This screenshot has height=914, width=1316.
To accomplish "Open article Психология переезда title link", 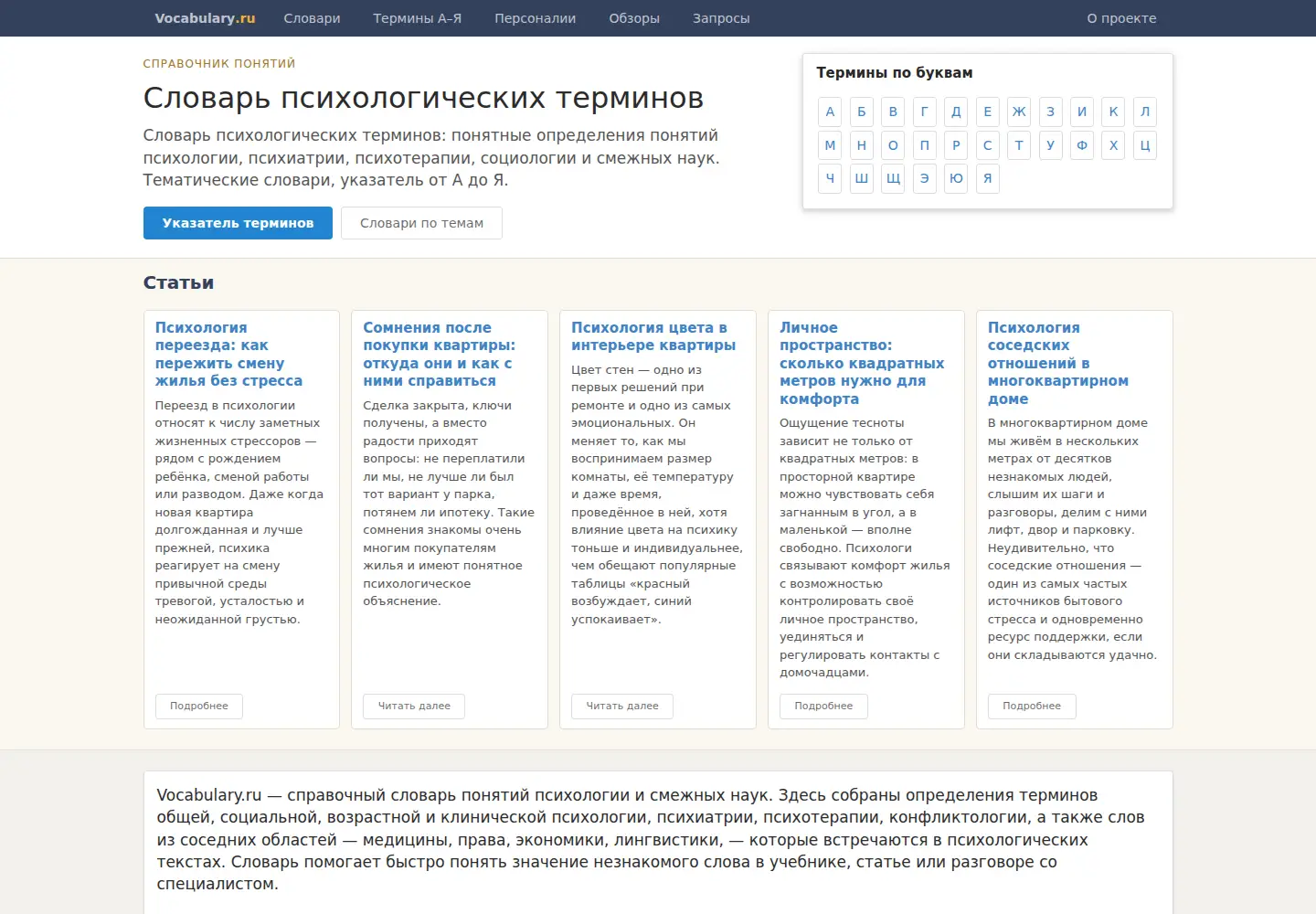I will point(228,355).
